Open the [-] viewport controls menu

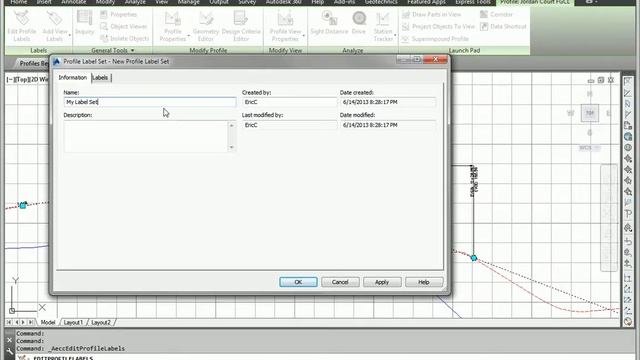pyautogui.click(x=10, y=79)
